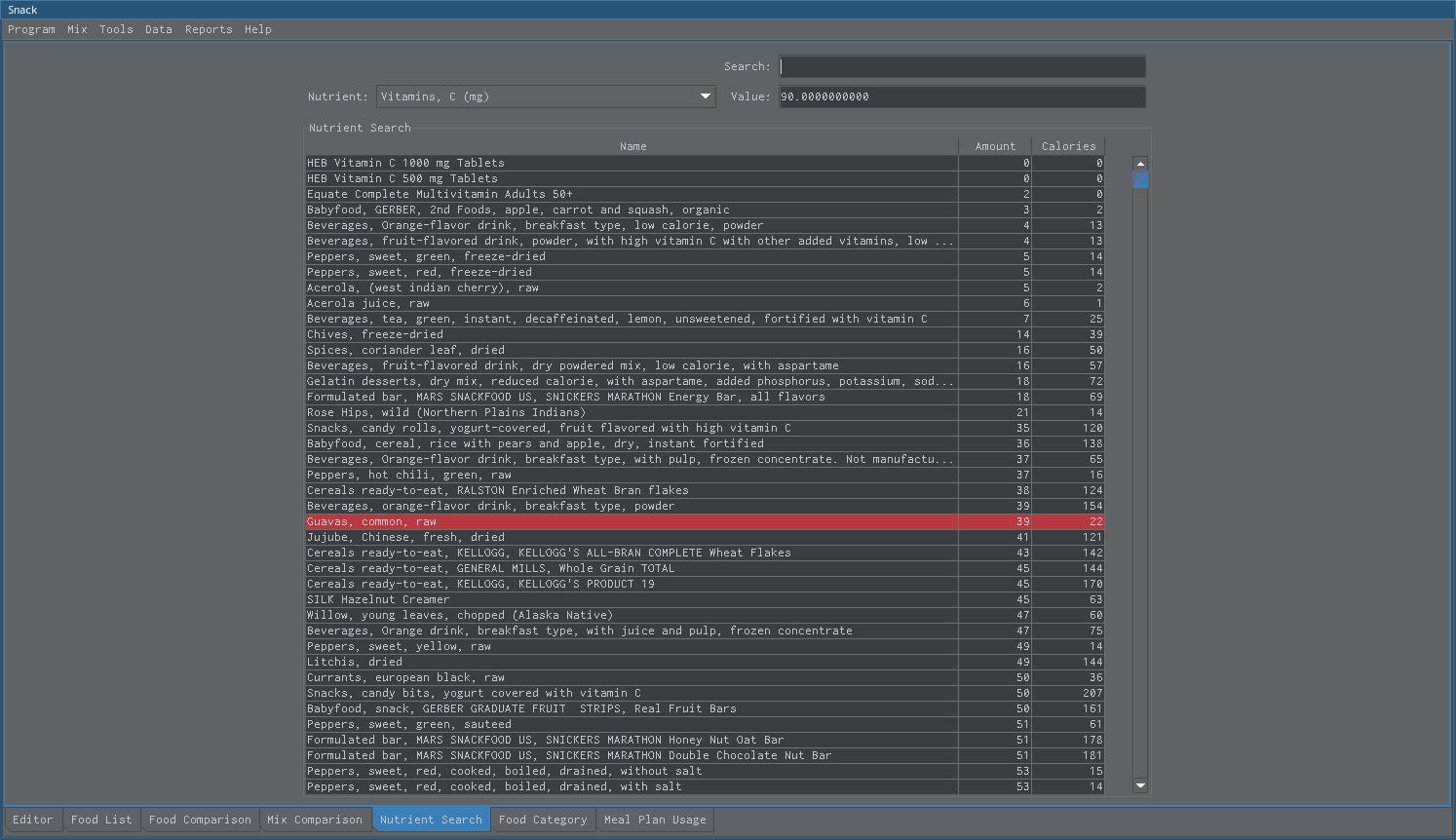The width and height of the screenshot is (1456, 840).
Task: Click the scrollbar up arrow
Action: point(1140,164)
